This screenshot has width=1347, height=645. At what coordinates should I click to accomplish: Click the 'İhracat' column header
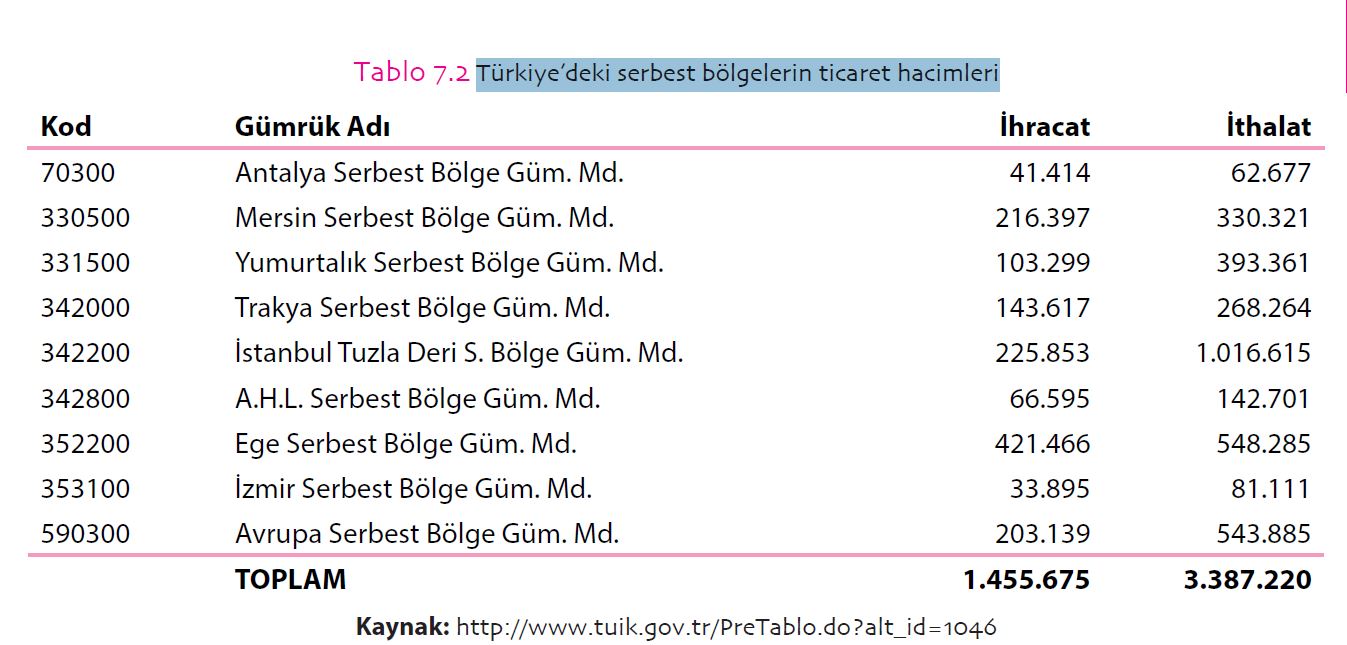[x=1044, y=127]
